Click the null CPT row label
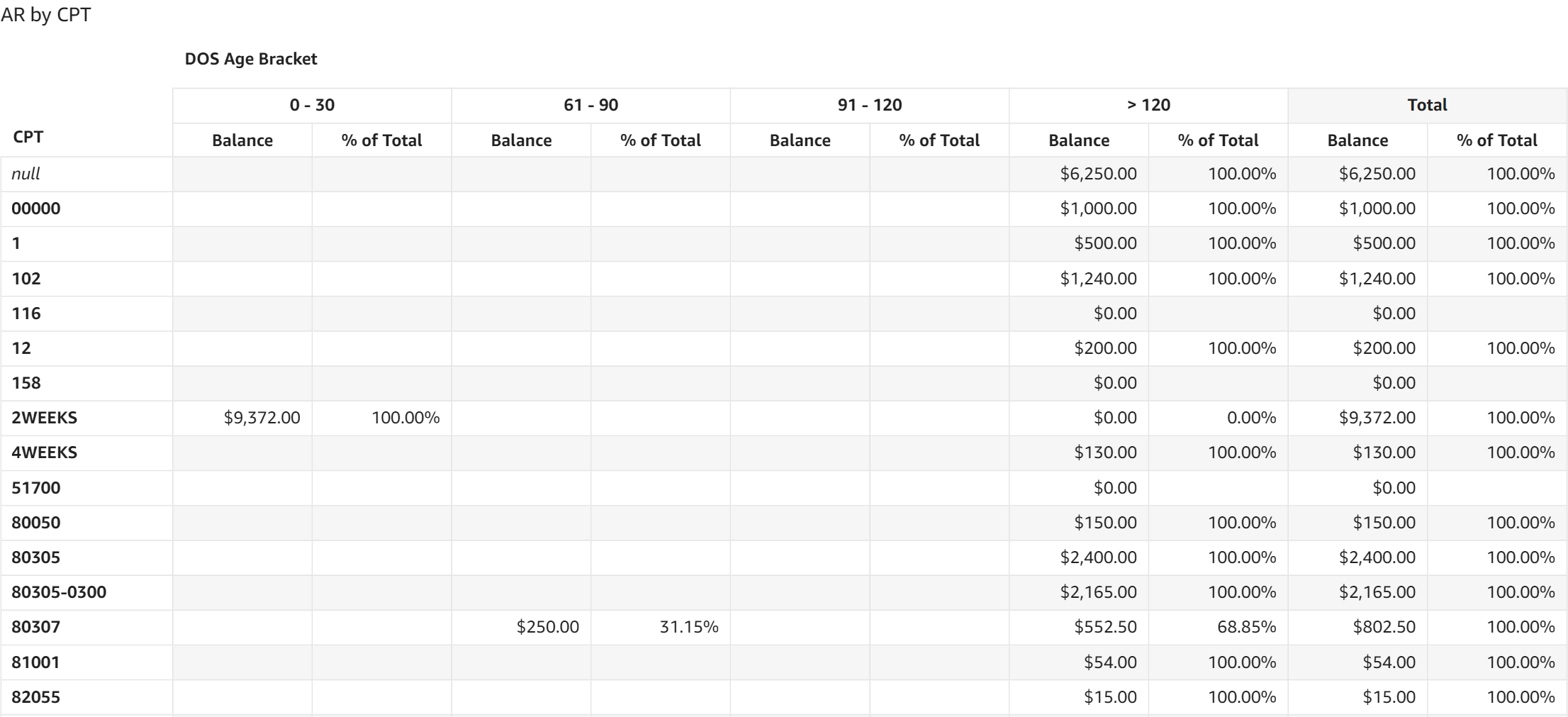 (x=26, y=174)
